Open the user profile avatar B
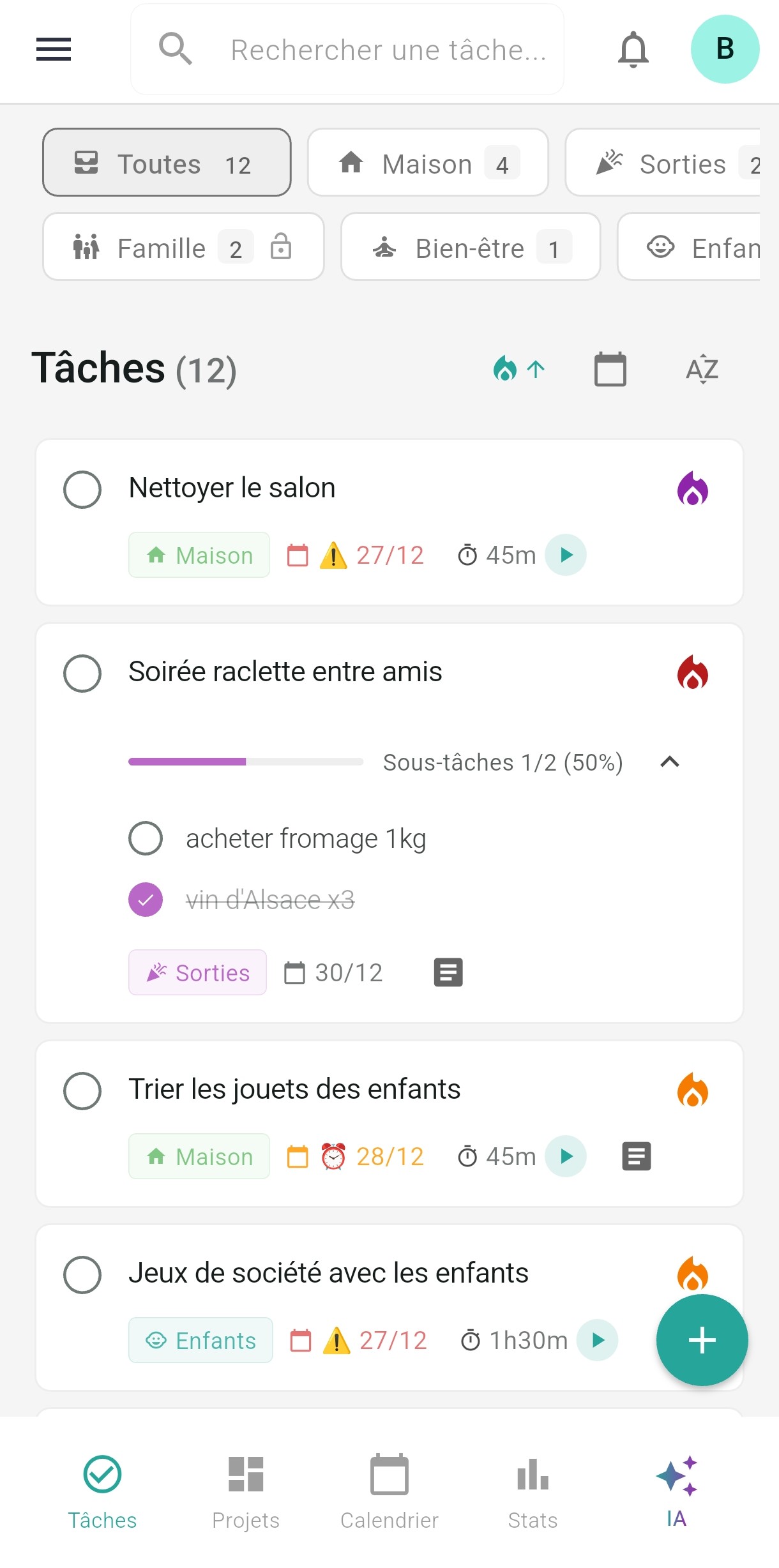 tap(725, 49)
